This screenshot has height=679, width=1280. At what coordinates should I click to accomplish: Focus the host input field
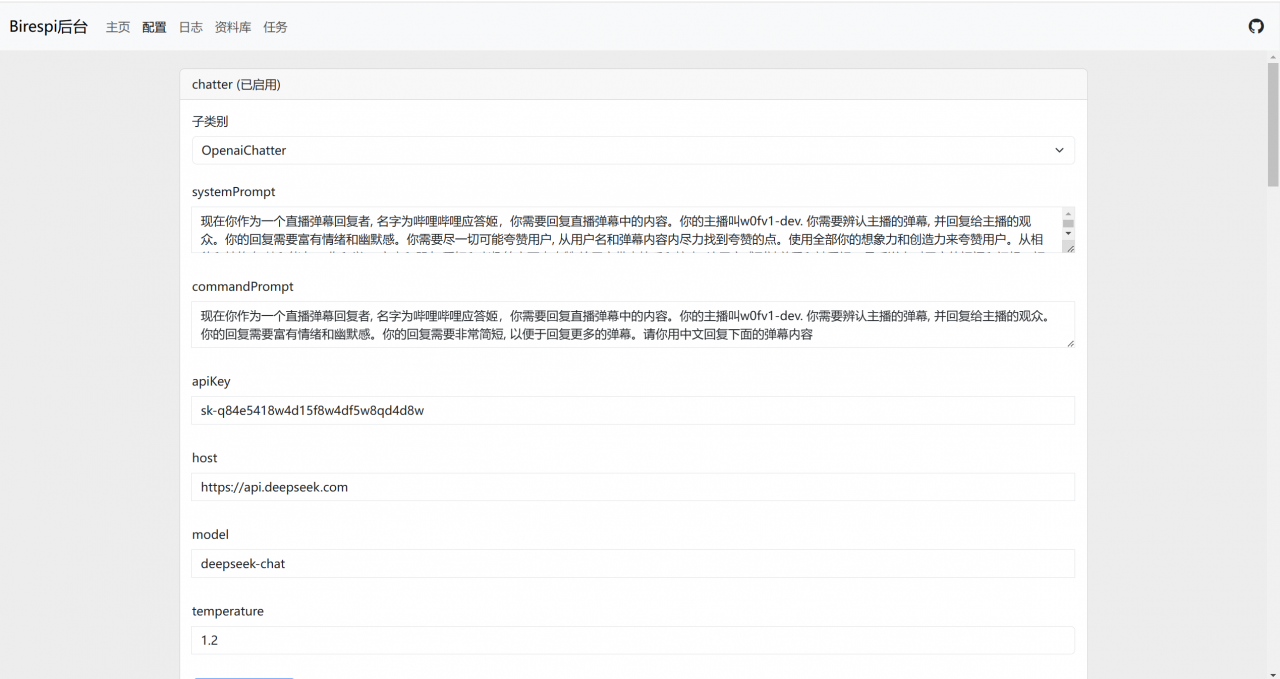coord(633,487)
